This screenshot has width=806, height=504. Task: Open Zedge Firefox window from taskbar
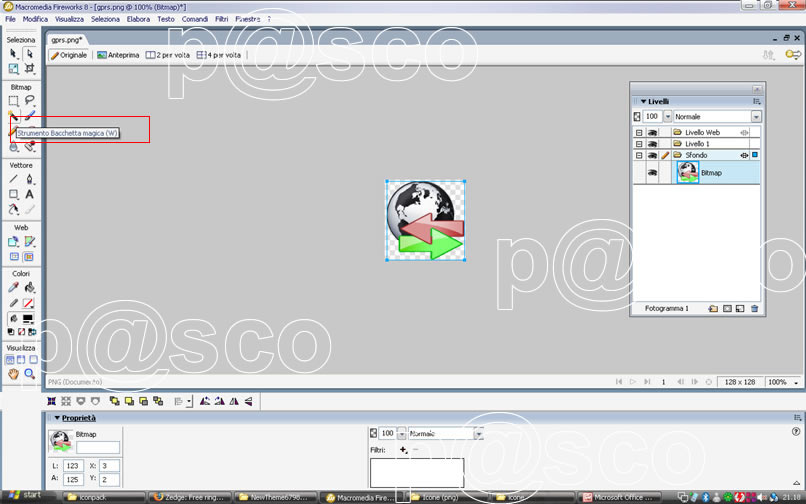(189, 497)
